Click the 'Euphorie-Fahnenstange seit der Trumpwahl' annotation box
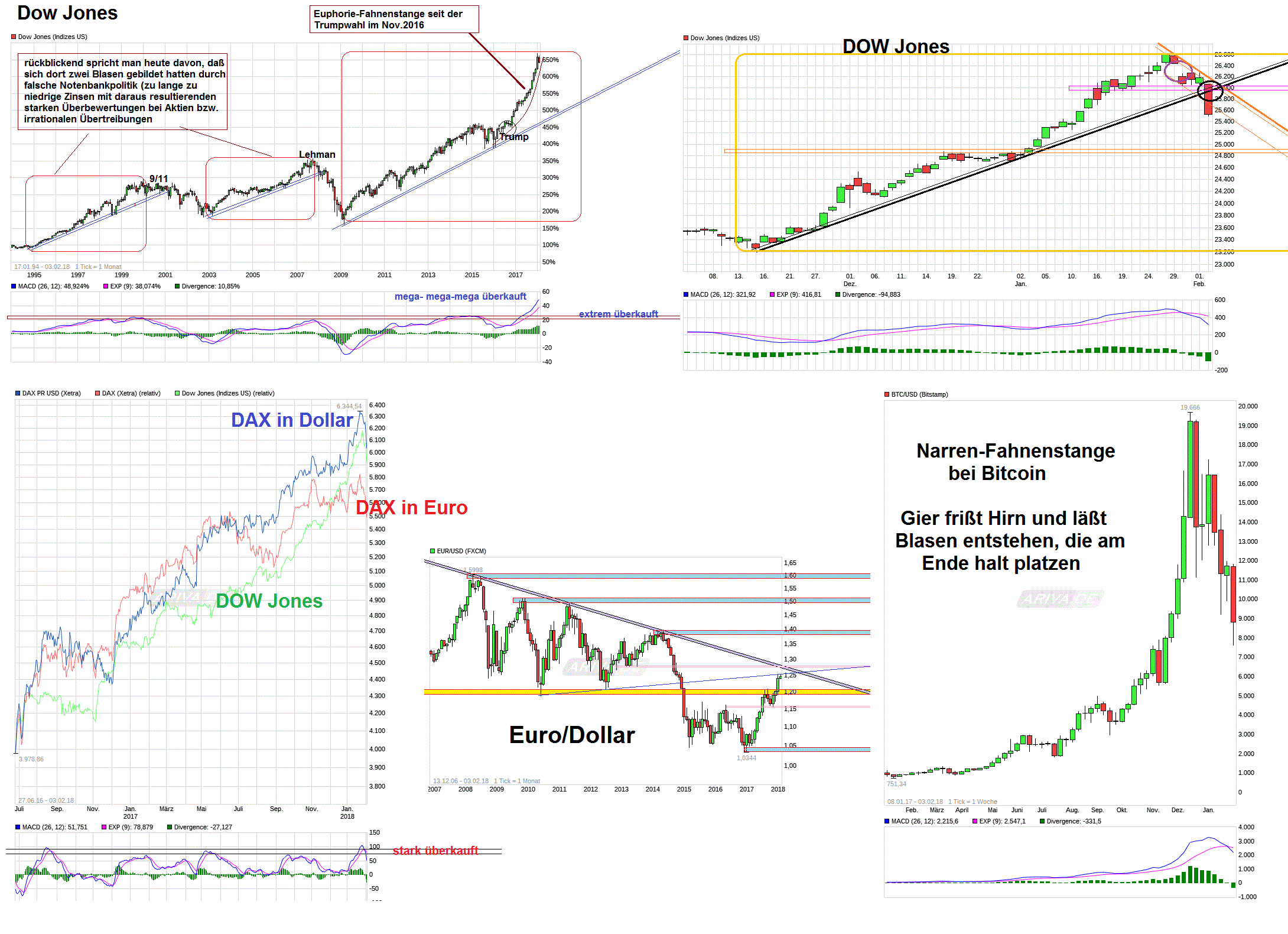 pos(394,19)
